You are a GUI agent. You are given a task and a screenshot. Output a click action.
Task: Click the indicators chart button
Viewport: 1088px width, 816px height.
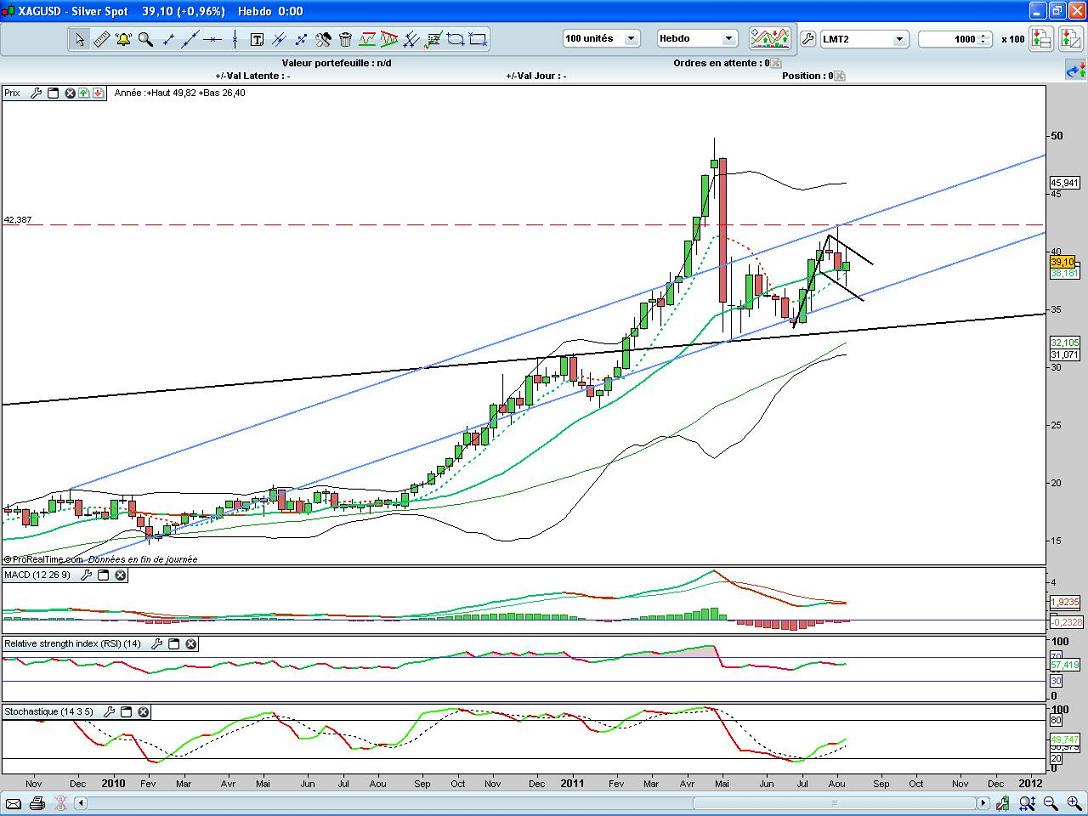(x=770, y=39)
